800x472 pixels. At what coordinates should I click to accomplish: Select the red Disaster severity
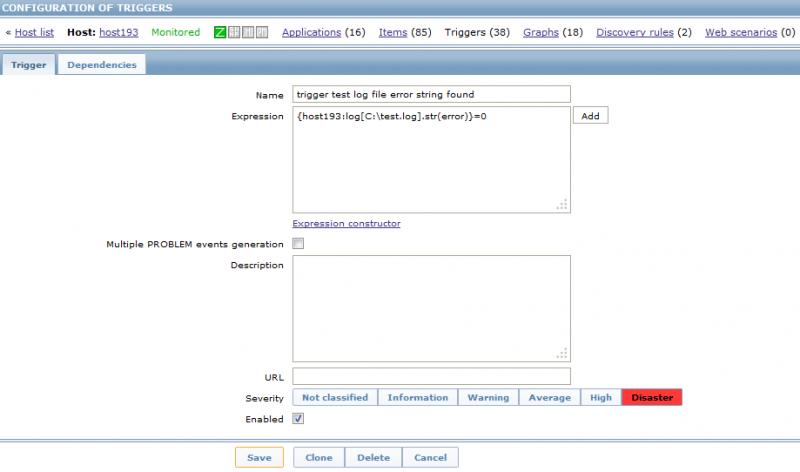[652, 398]
